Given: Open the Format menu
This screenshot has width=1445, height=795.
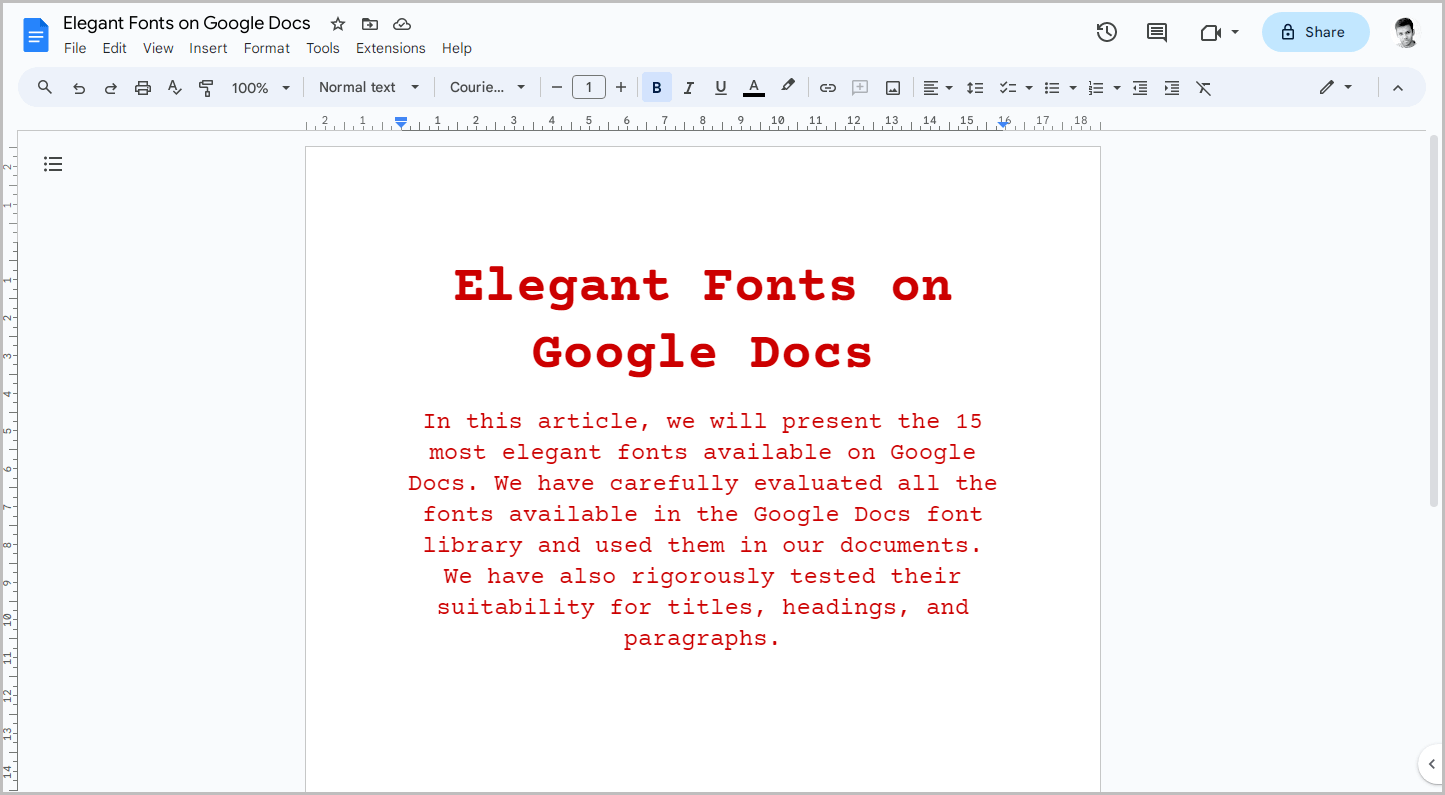Looking at the screenshot, I should point(266,48).
